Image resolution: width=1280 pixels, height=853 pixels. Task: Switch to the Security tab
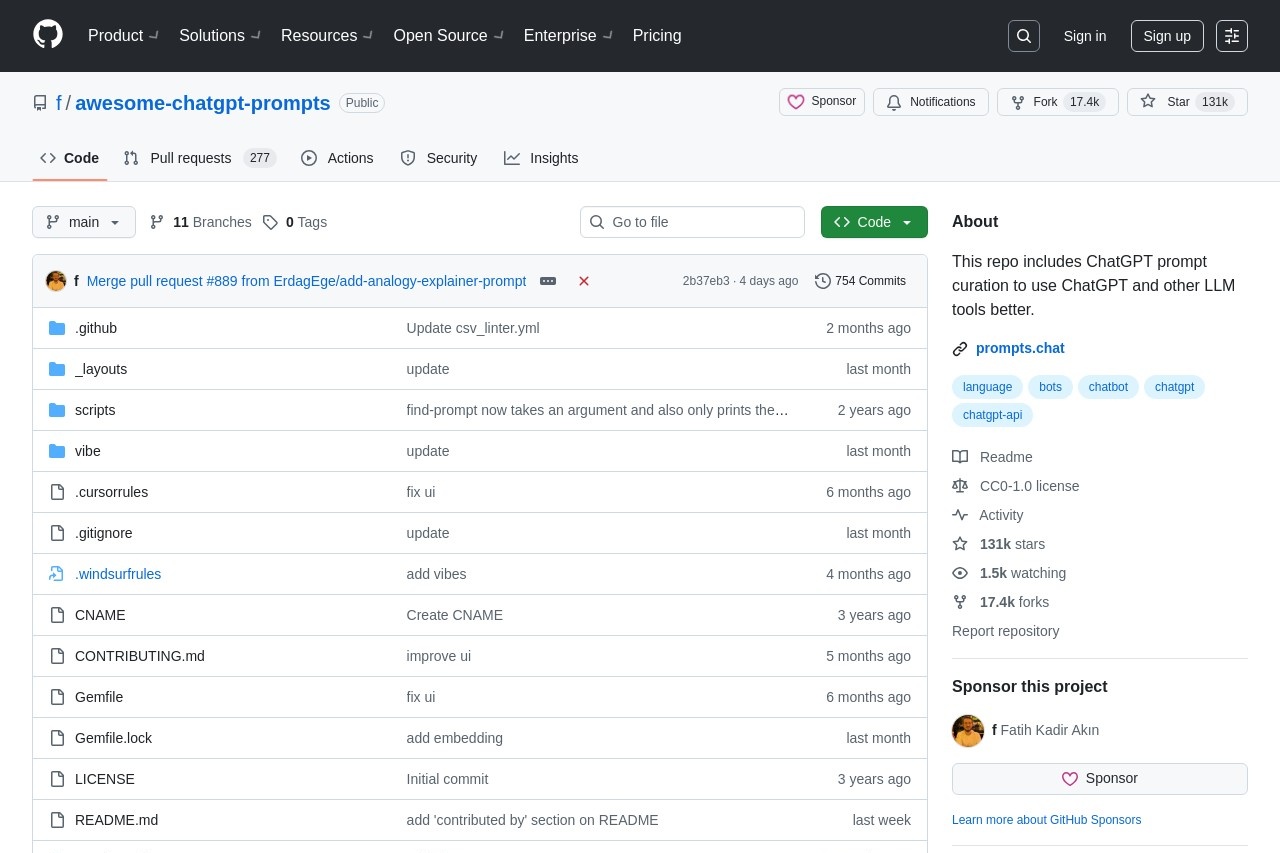[x=439, y=158]
